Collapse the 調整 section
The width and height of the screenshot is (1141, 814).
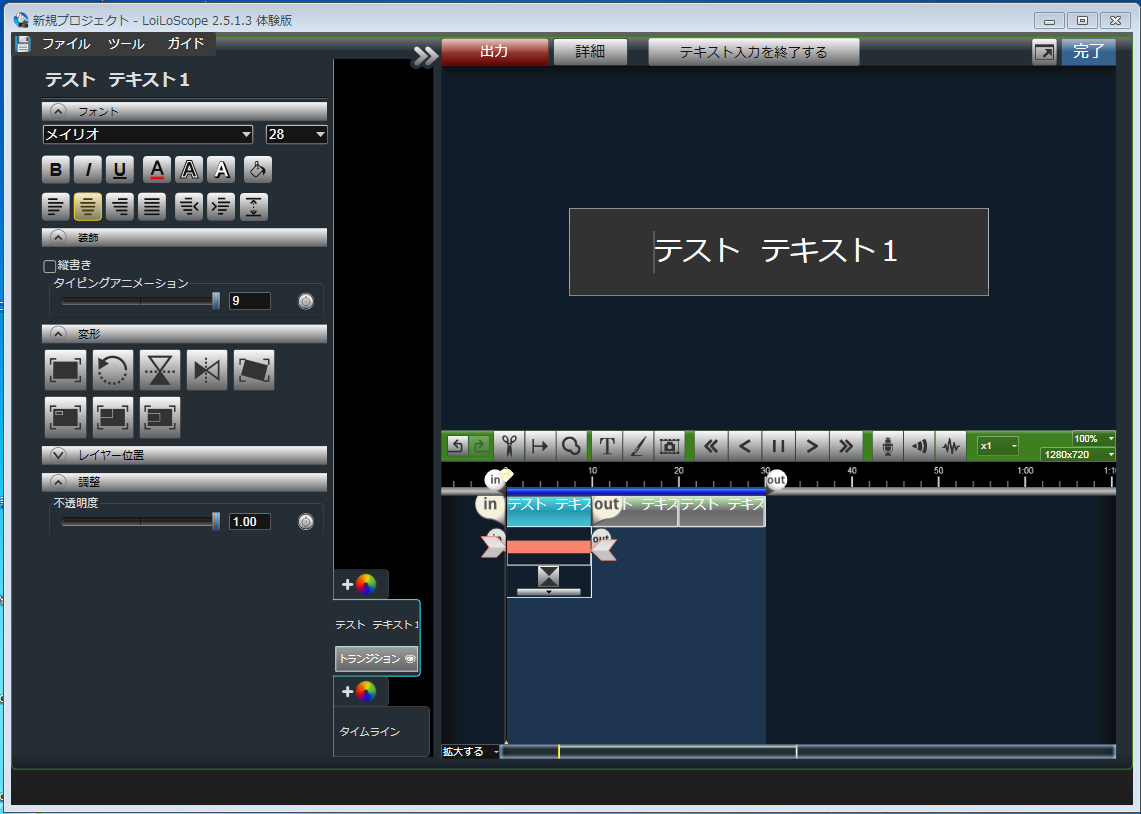pyautogui.click(x=59, y=482)
